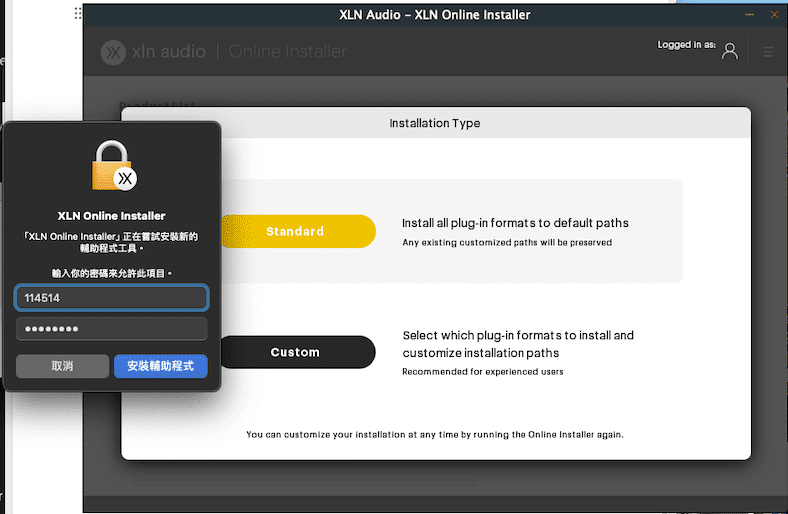
Task: Choose the yellow Standard installation button
Action: pos(298,231)
